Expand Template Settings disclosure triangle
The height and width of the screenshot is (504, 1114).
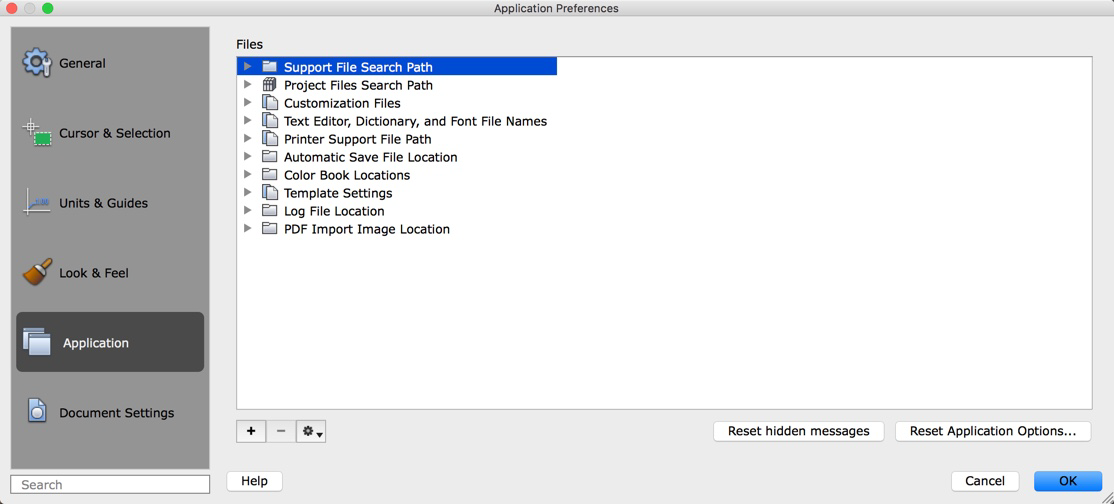248,193
